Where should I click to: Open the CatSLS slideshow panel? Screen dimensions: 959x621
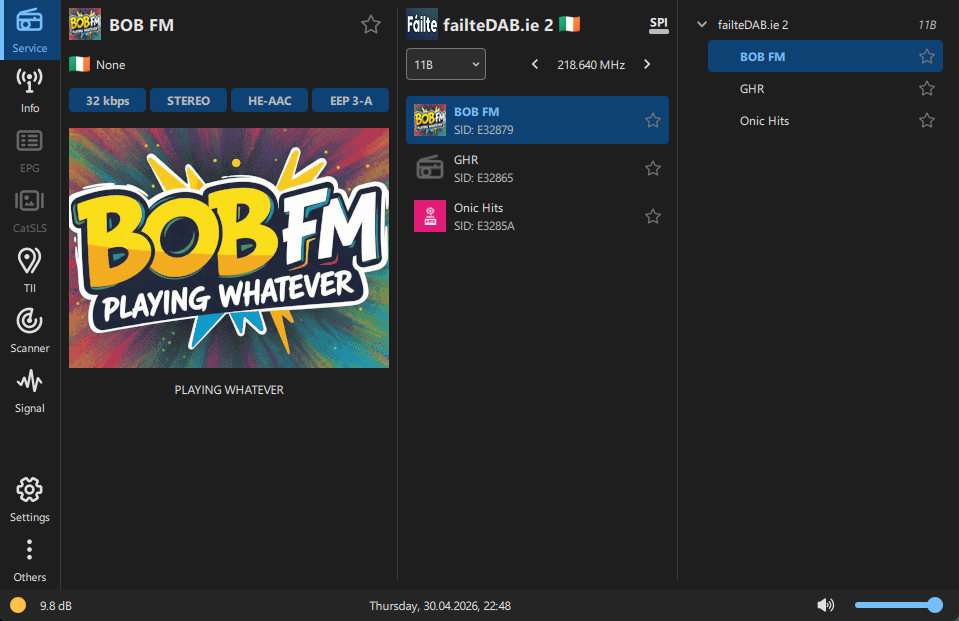pos(29,210)
